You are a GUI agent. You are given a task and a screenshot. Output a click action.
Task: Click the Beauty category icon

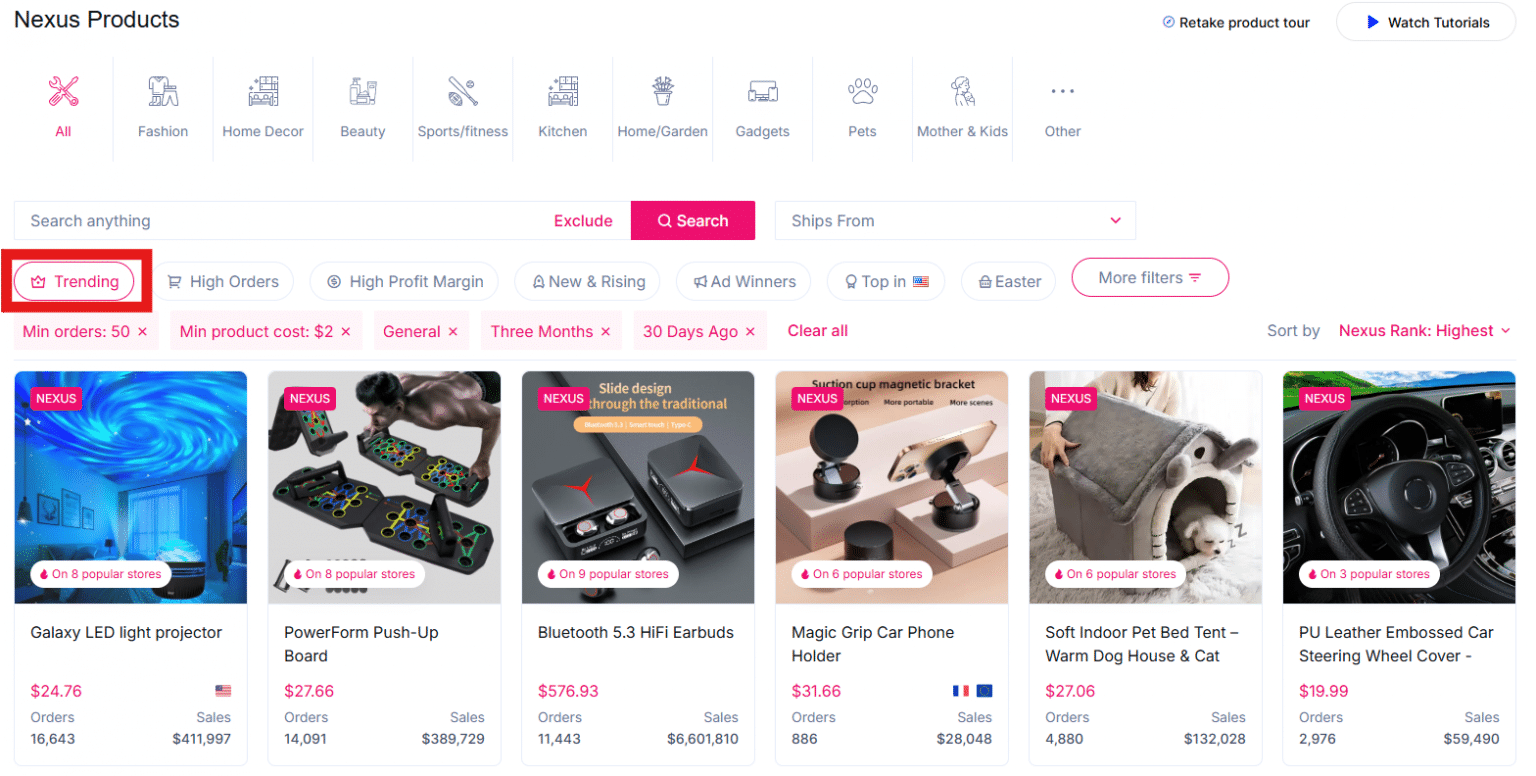(362, 105)
